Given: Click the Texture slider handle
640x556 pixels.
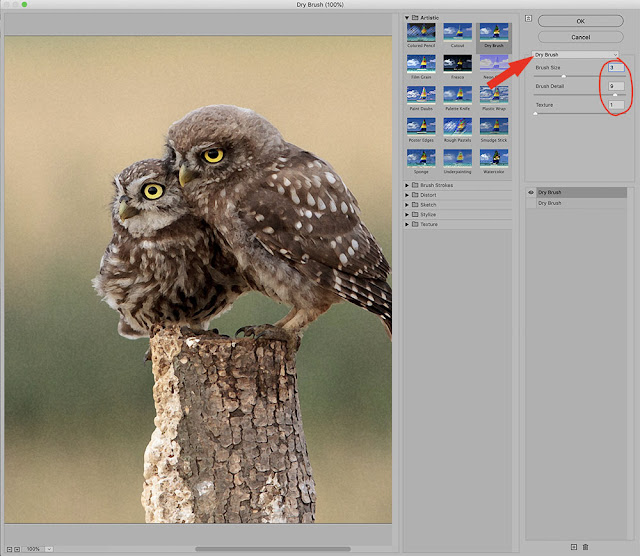Looking at the screenshot, I should click(536, 114).
